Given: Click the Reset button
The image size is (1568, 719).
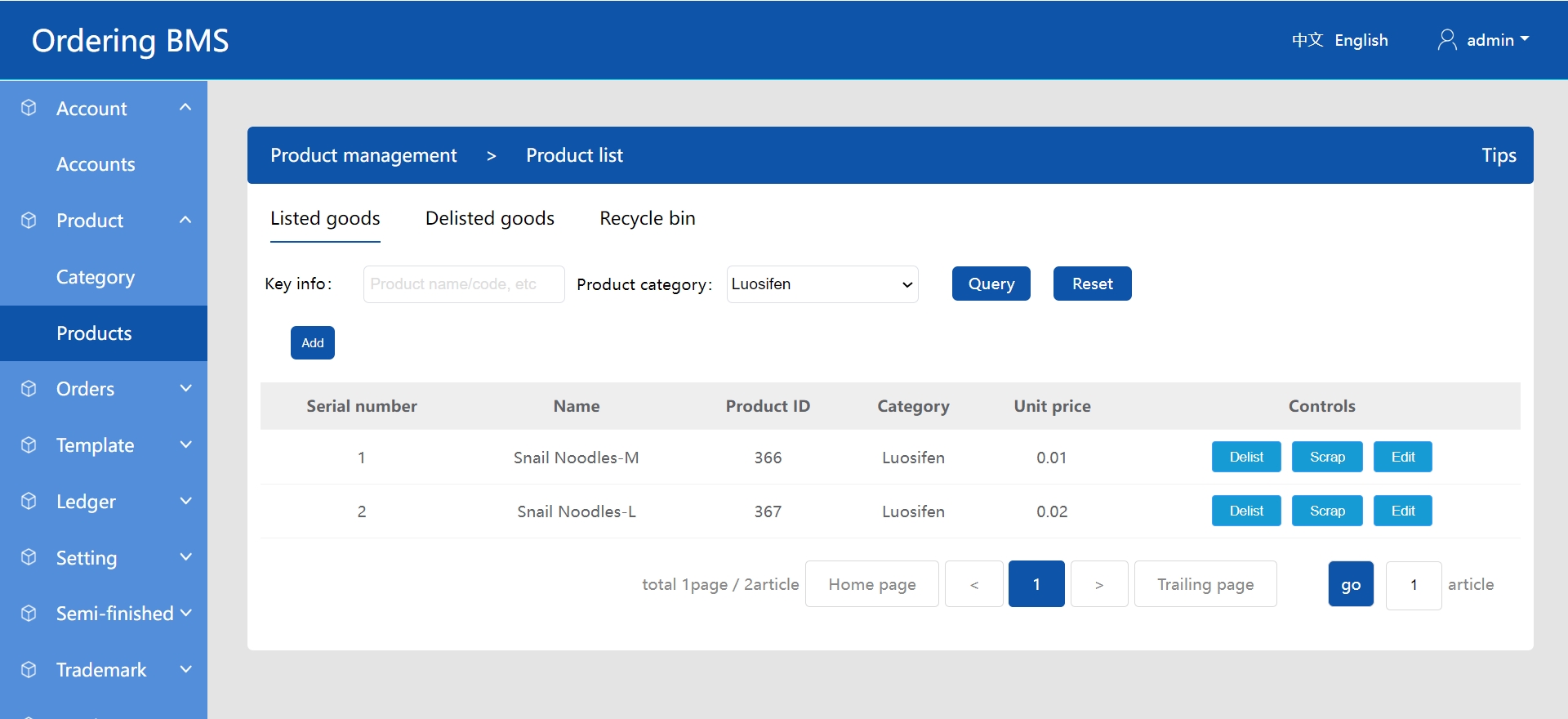Looking at the screenshot, I should click(1093, 284).
